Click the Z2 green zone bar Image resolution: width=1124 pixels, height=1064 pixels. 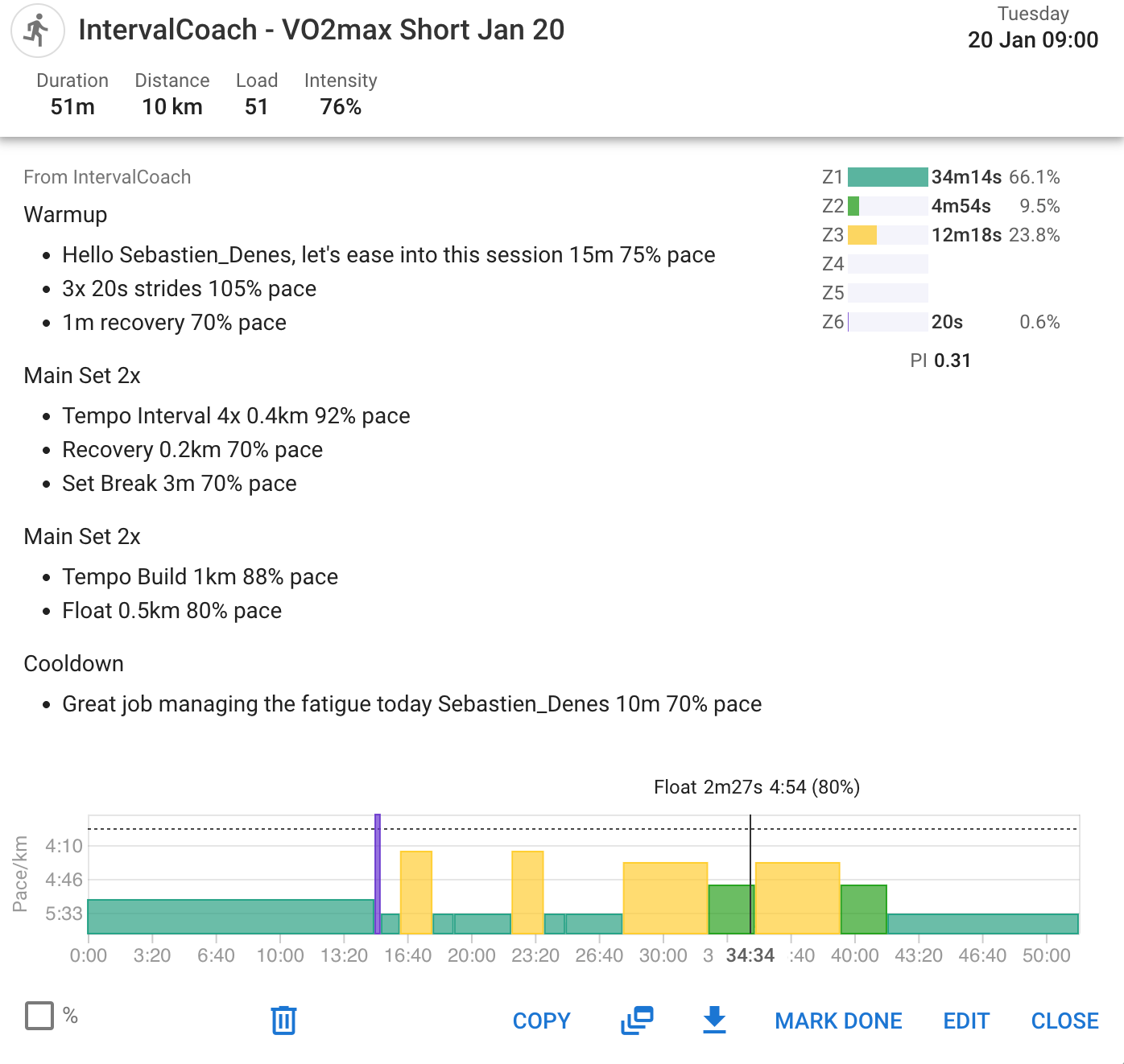(853, 206)
